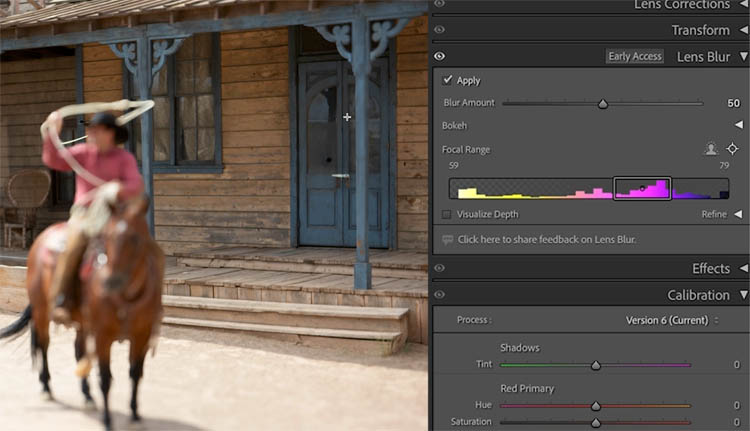Click the Red Primary Saturation slider handle

(x=596, y=423)
